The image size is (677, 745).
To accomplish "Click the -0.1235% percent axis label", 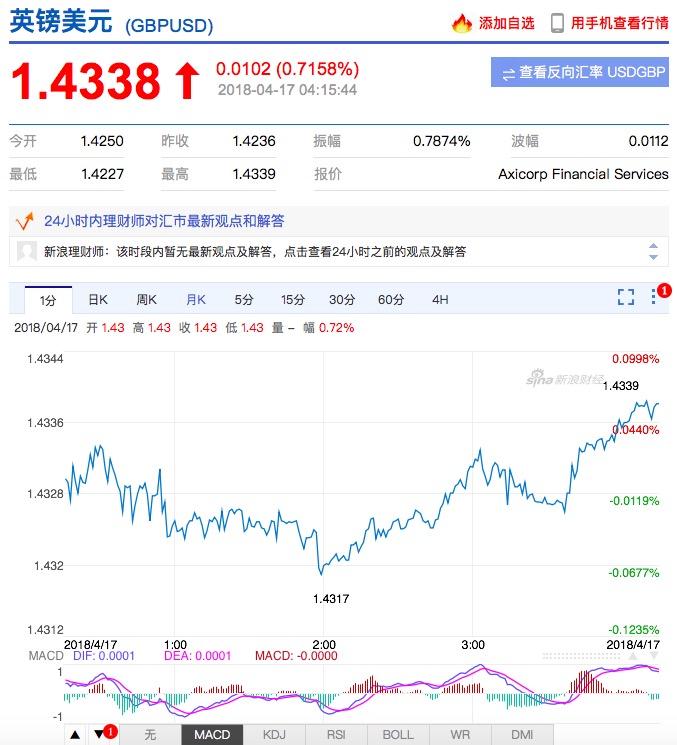I will 634,630.
